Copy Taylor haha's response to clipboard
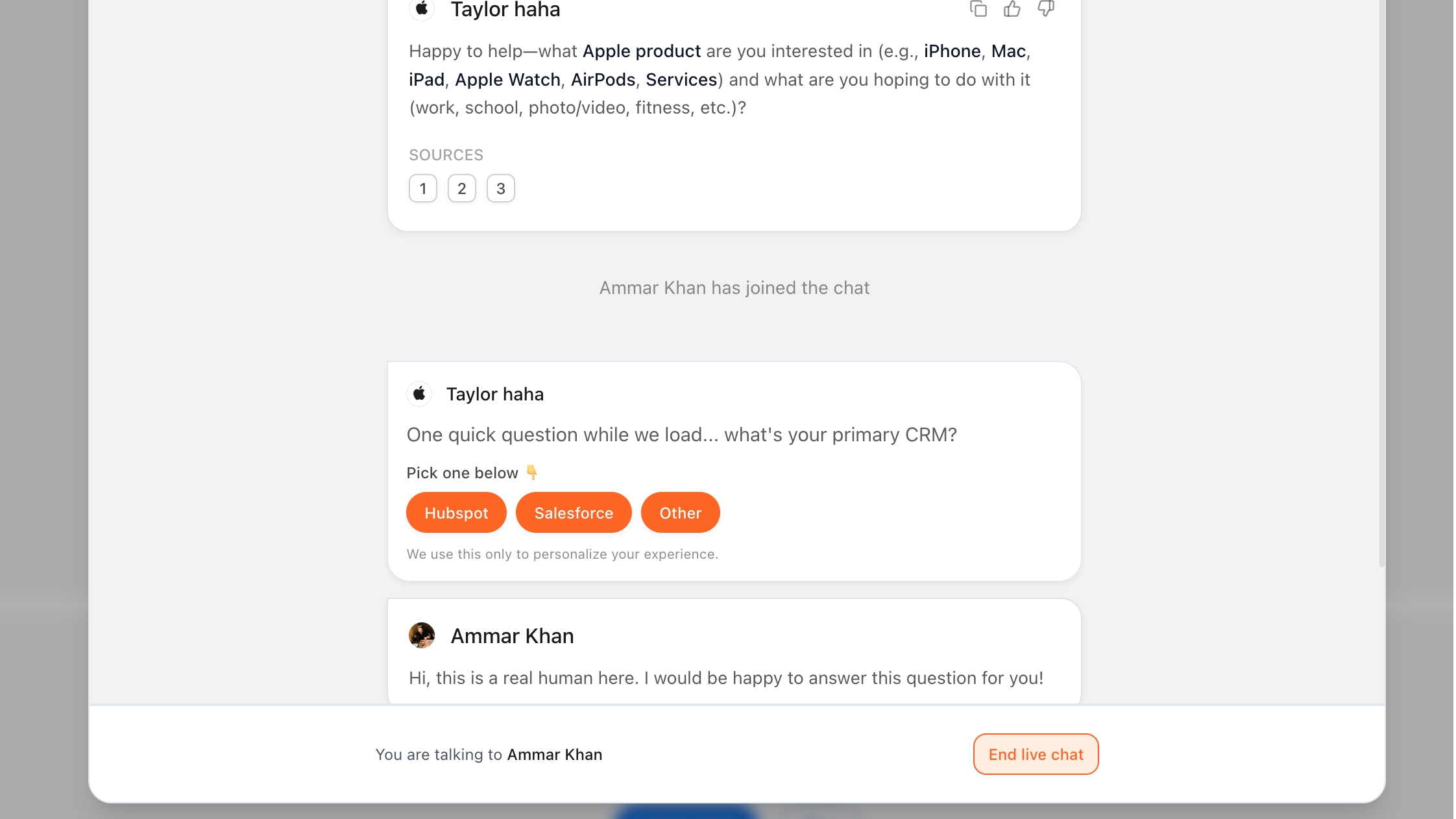Viewport: 1456px width, 819px height. tap(978, 9)
